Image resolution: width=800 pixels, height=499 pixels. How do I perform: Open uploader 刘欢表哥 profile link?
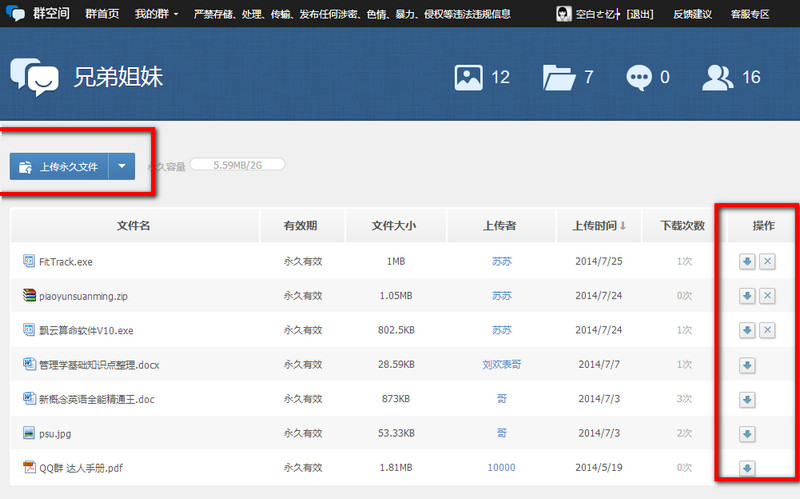click(x=503, y=365)
